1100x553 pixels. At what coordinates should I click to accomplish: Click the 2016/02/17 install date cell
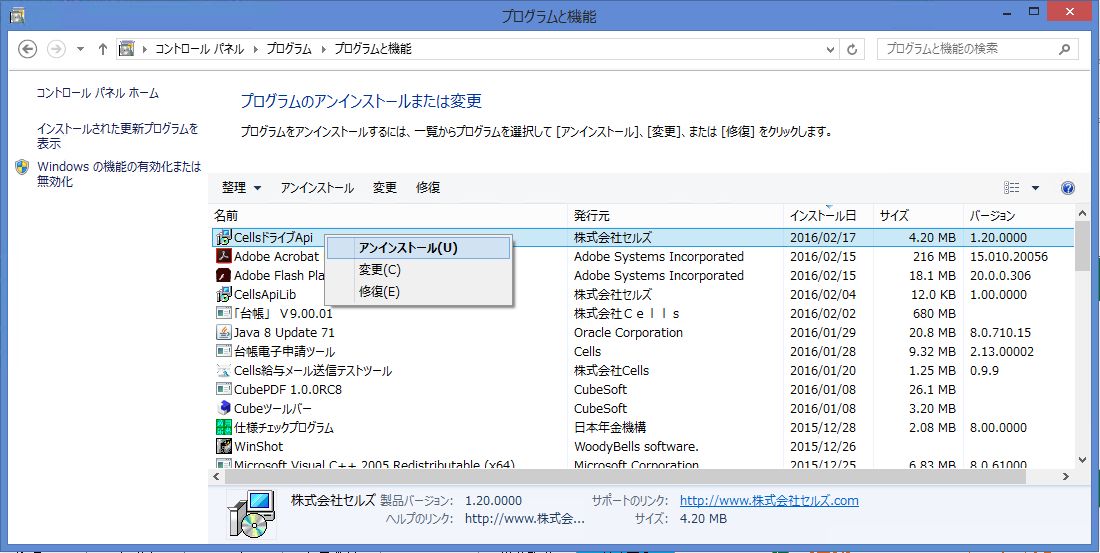(x=823, y=238)
